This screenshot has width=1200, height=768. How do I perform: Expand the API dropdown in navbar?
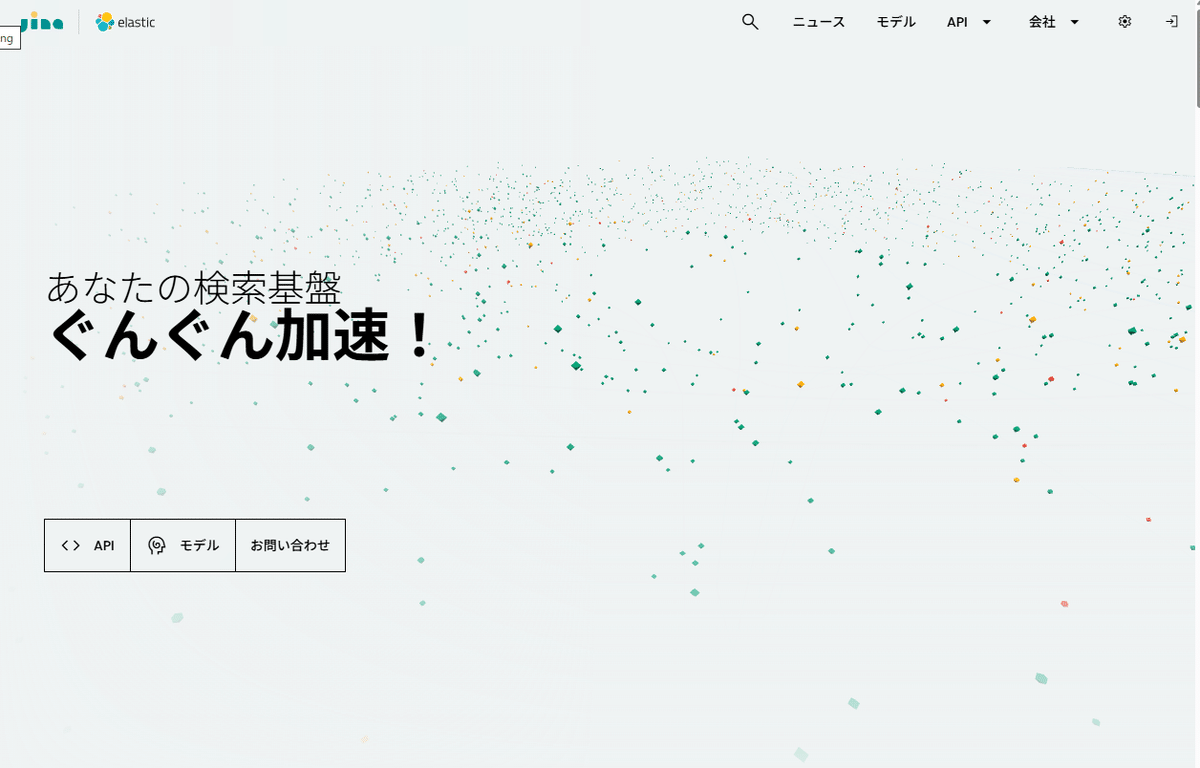(969, 22)
